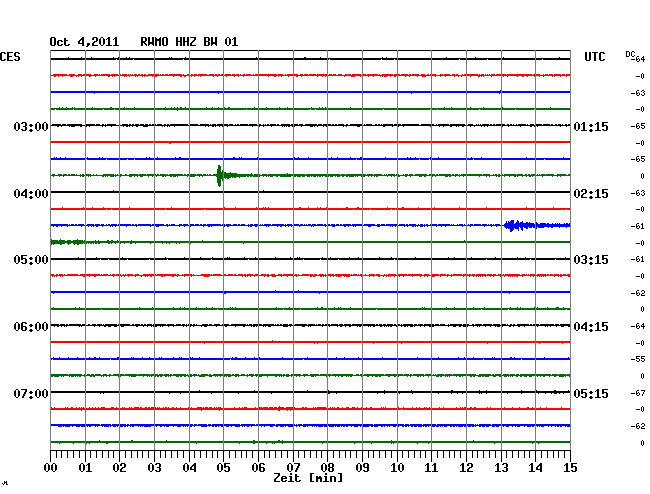
Task: Click the 05 minute axis tick label
Action: point(223,468)
